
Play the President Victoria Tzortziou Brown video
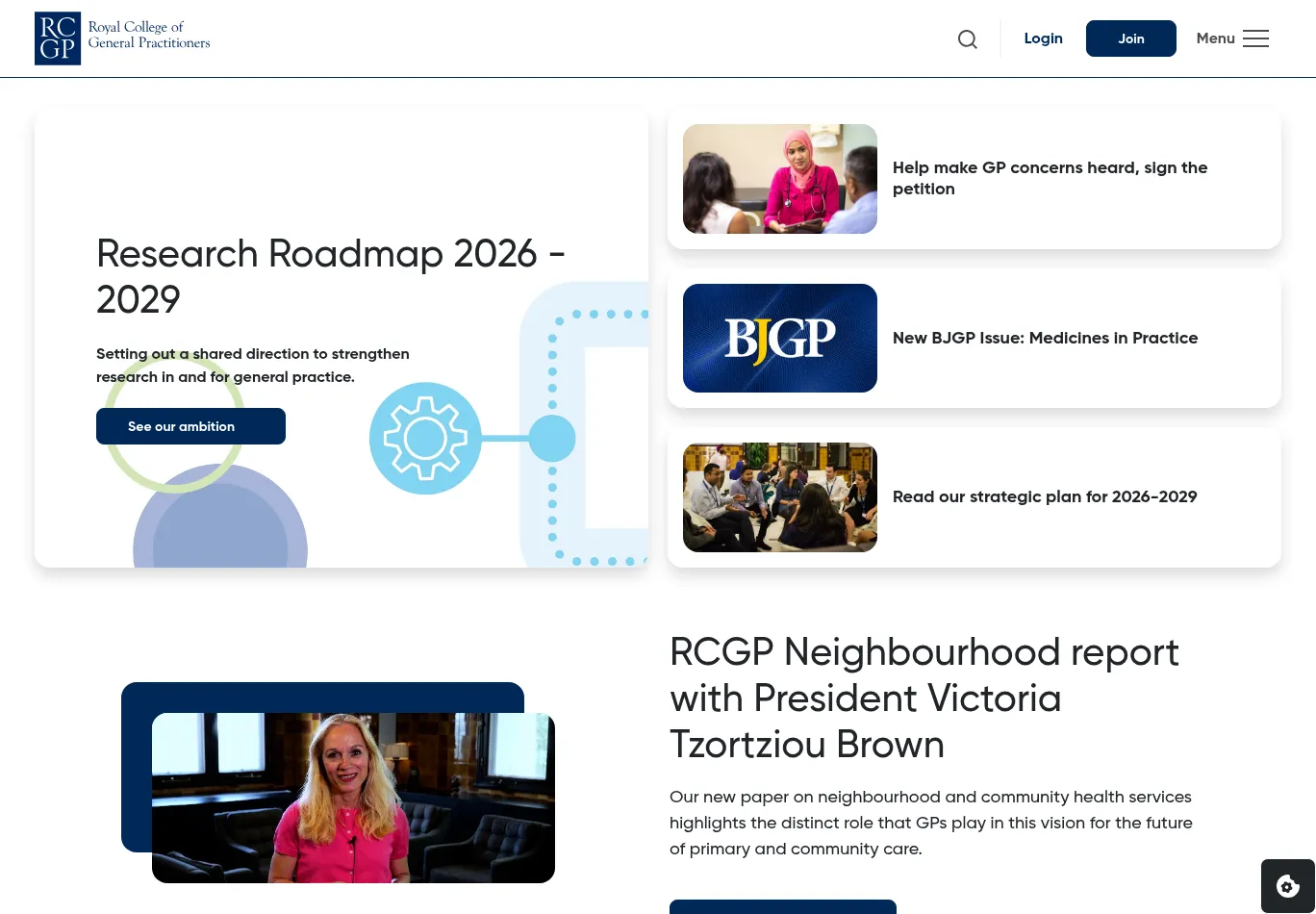pyautogui.click(x=353, y=798)
